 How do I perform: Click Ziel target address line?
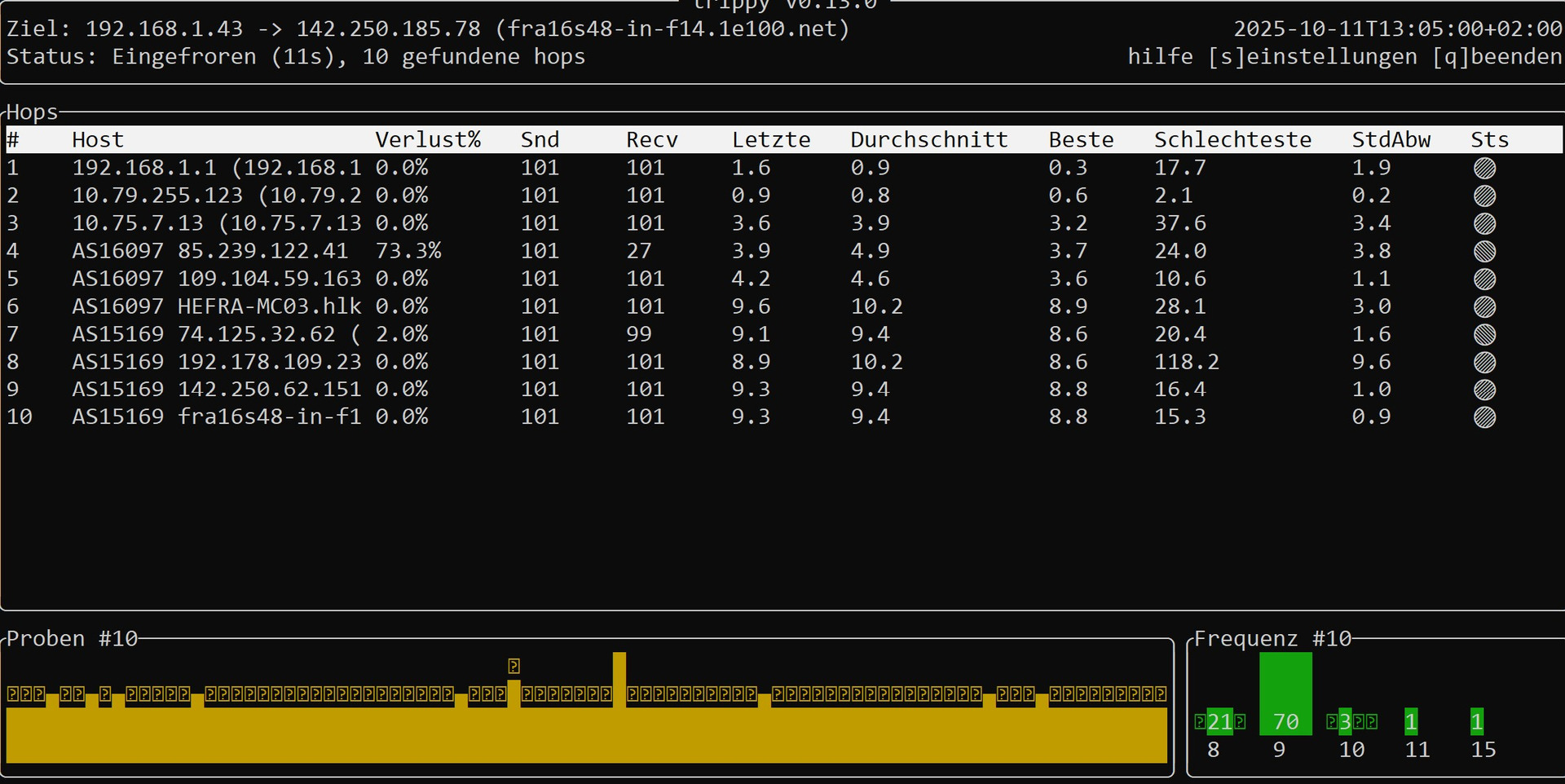click(x=428, y=29)
